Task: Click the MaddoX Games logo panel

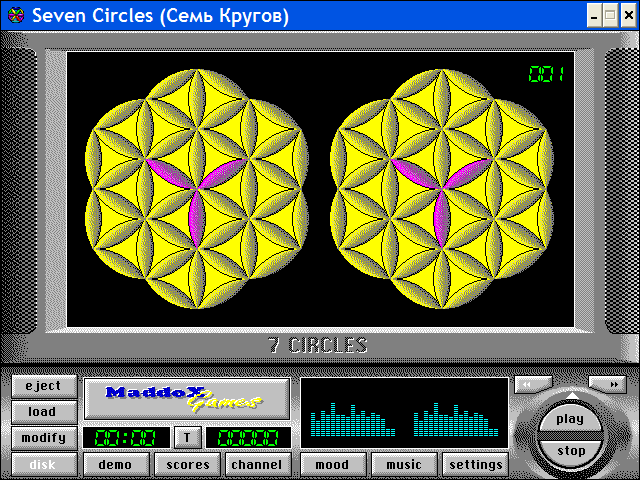Action: (187, 399)
